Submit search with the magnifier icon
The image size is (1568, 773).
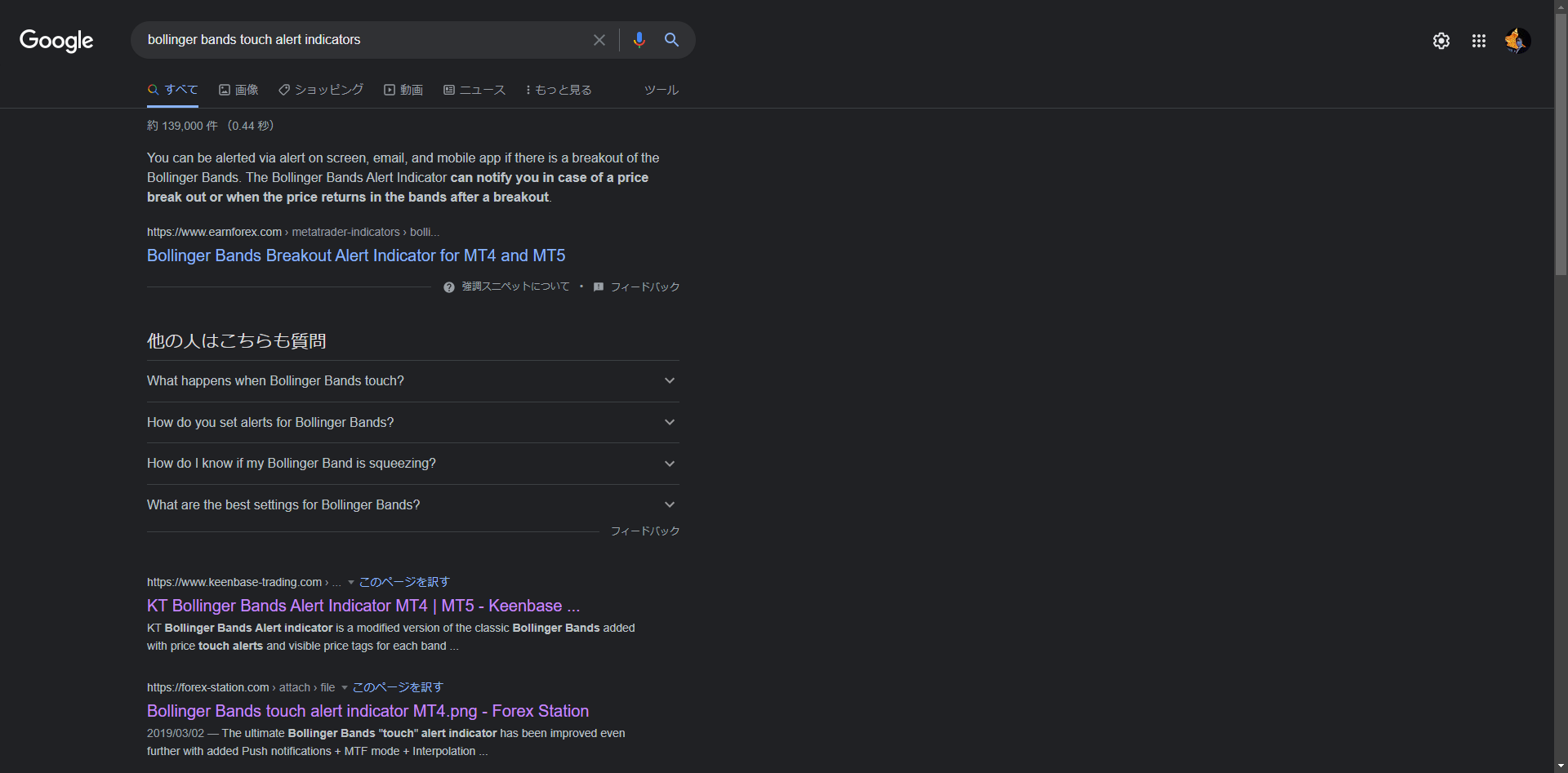point(671,40)
